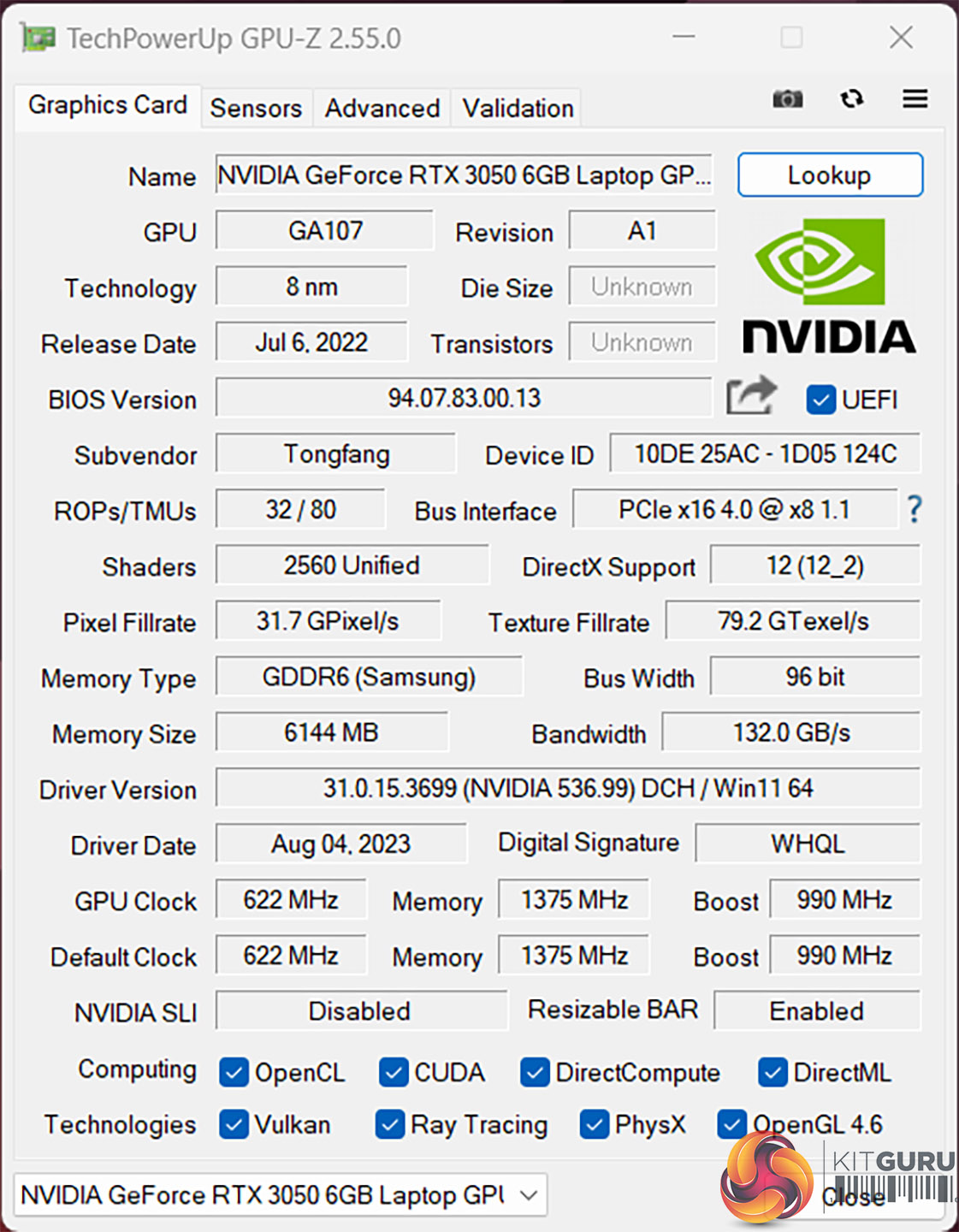Toggle the Vulkan checkbox
This screenshot has height=1232, width=959.
click(x=234, y=1124)
